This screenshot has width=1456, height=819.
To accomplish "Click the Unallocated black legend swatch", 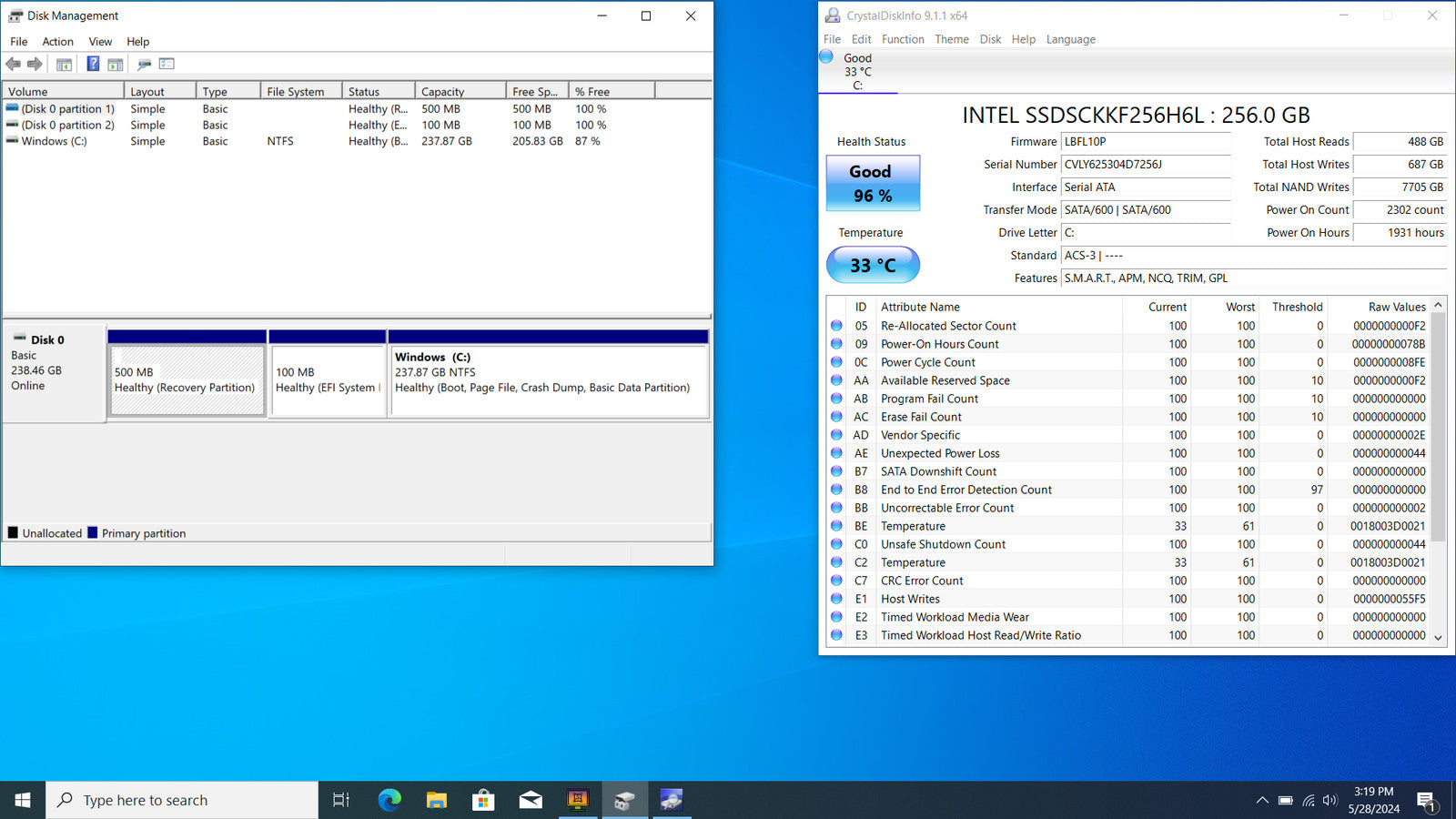I will click(13, 532).
